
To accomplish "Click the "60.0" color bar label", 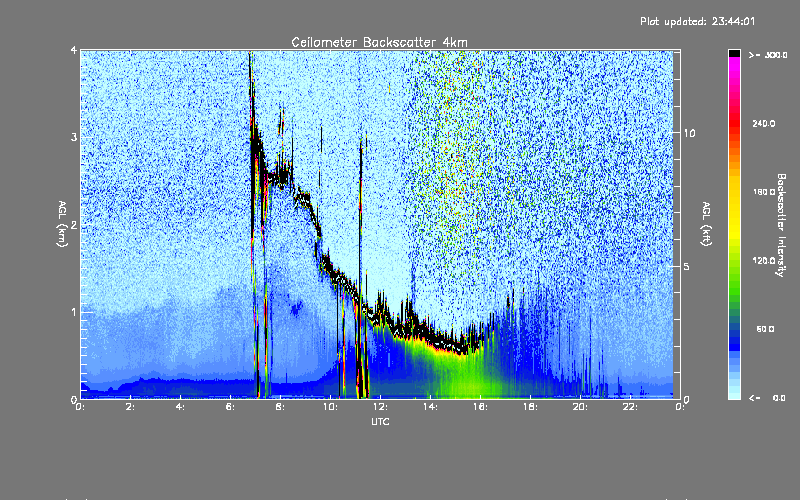I will click(x=765, y=330).
